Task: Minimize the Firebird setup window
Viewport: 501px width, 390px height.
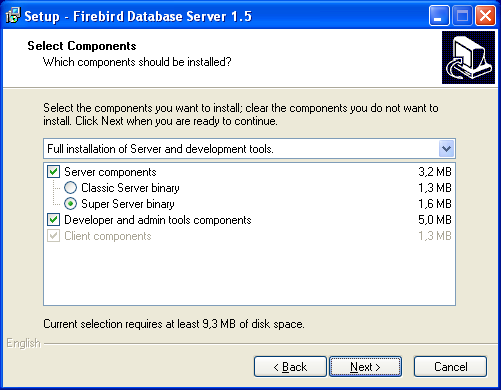Action: tap(439, 16)
